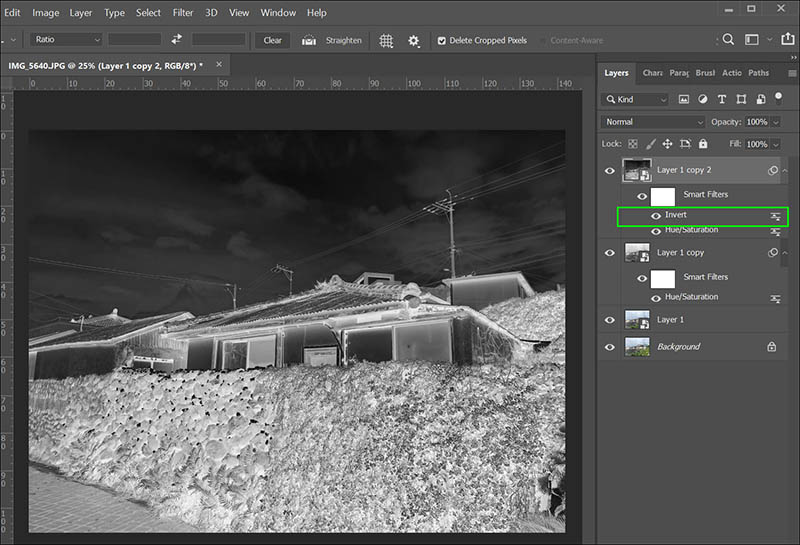This screenshot has width=800, height=545.
Task: Hide Layer 1 visibility eye
Action: (x=610, y=320)
